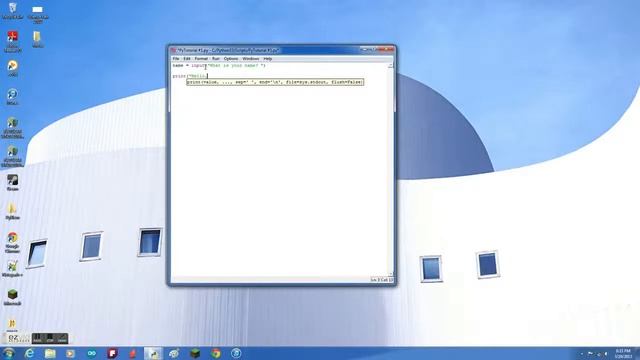This screenshot has height=360, width=640.
Task: Open File Explorer from the taskbar
Action: pyautogui.click(x=50, y=353)
